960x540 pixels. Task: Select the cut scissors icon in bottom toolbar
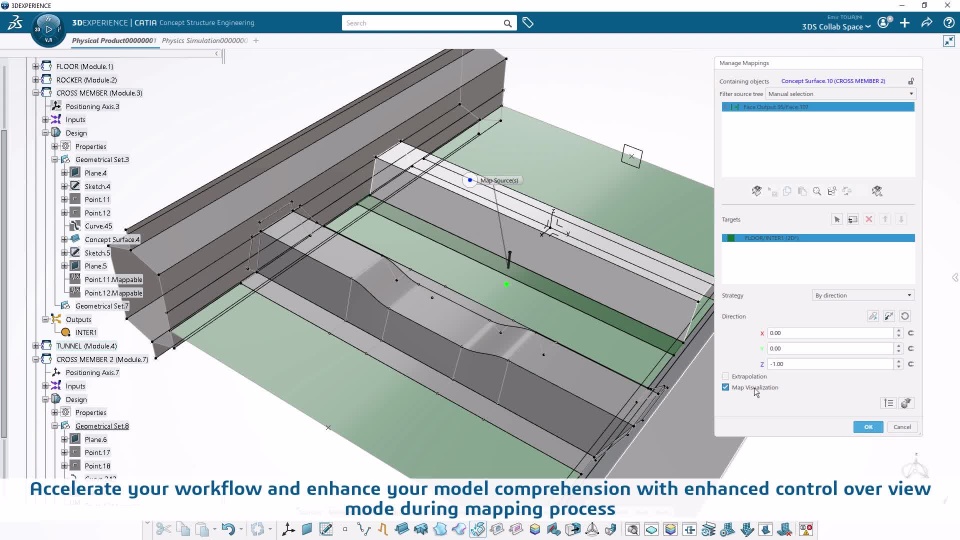tap(163, 530)
